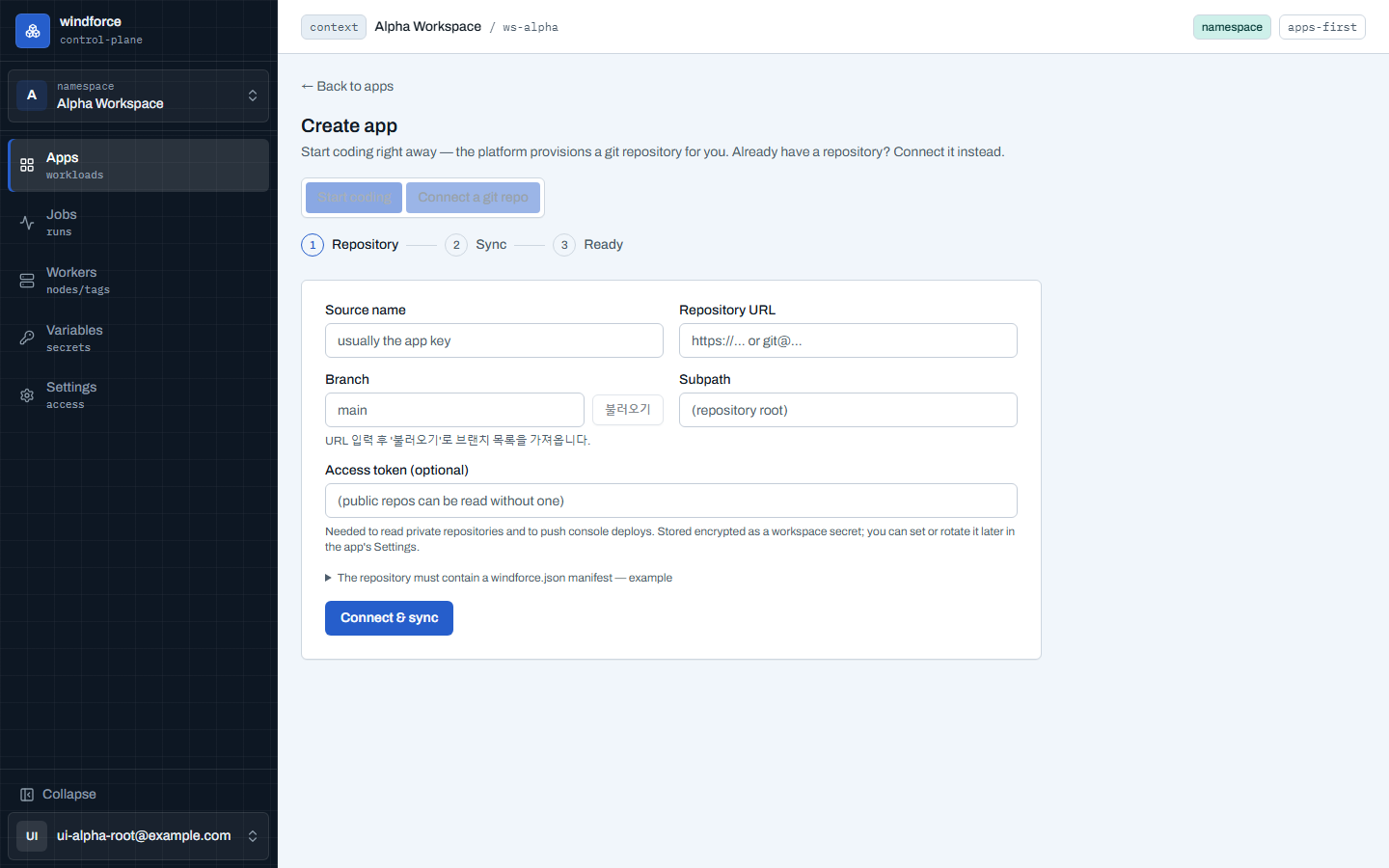Focus the Branch input field

click(454, 410)
